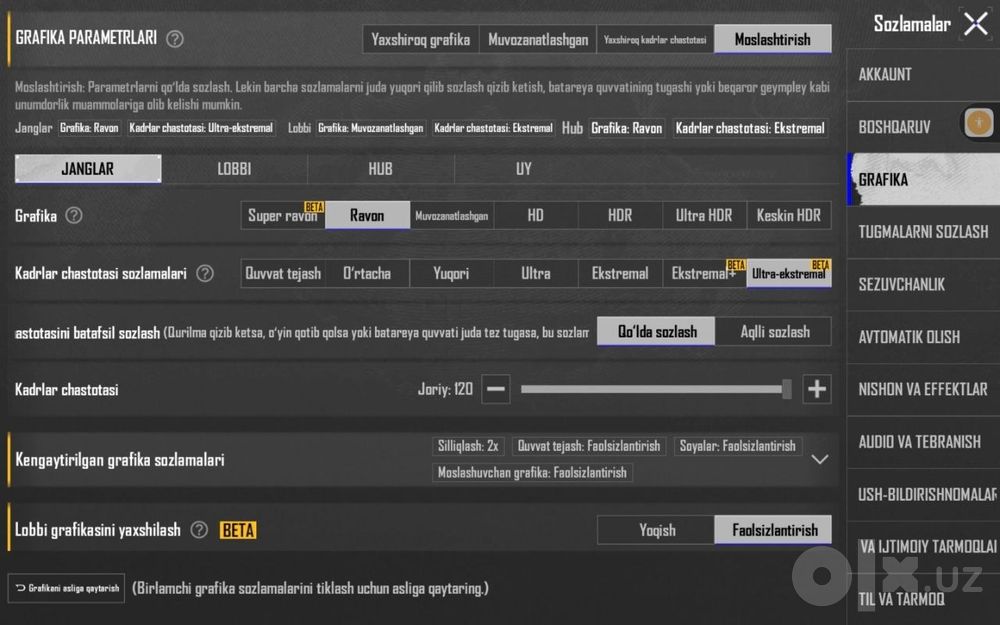The width and height of the screenshot is (1000, 625).
Task: Decrease frame rate with minus button
Action: [x=496, y=389]
